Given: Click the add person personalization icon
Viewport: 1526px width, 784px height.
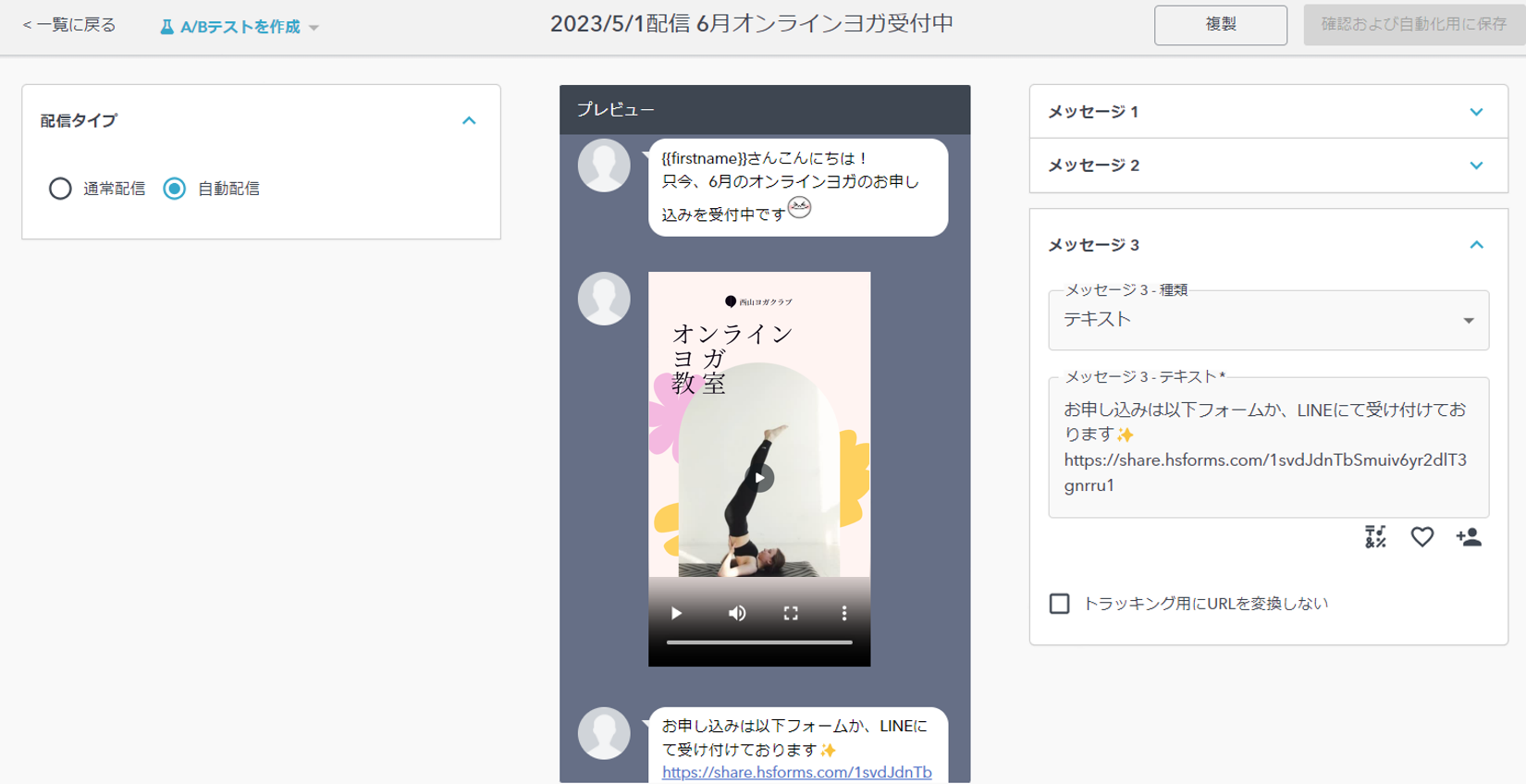Looking at the screenshot, I should (1468, 537).
